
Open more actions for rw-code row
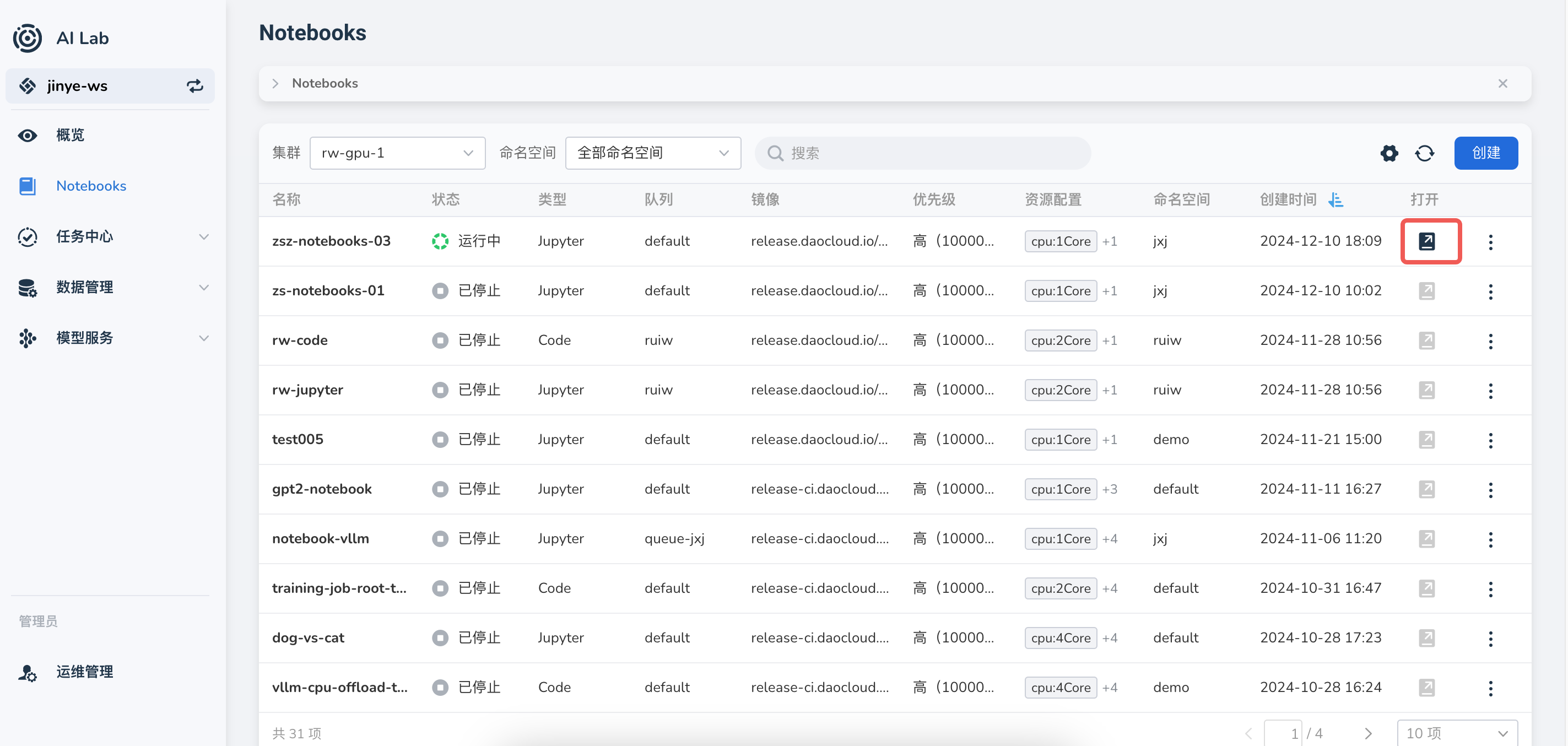click(x=1490, y=340)
